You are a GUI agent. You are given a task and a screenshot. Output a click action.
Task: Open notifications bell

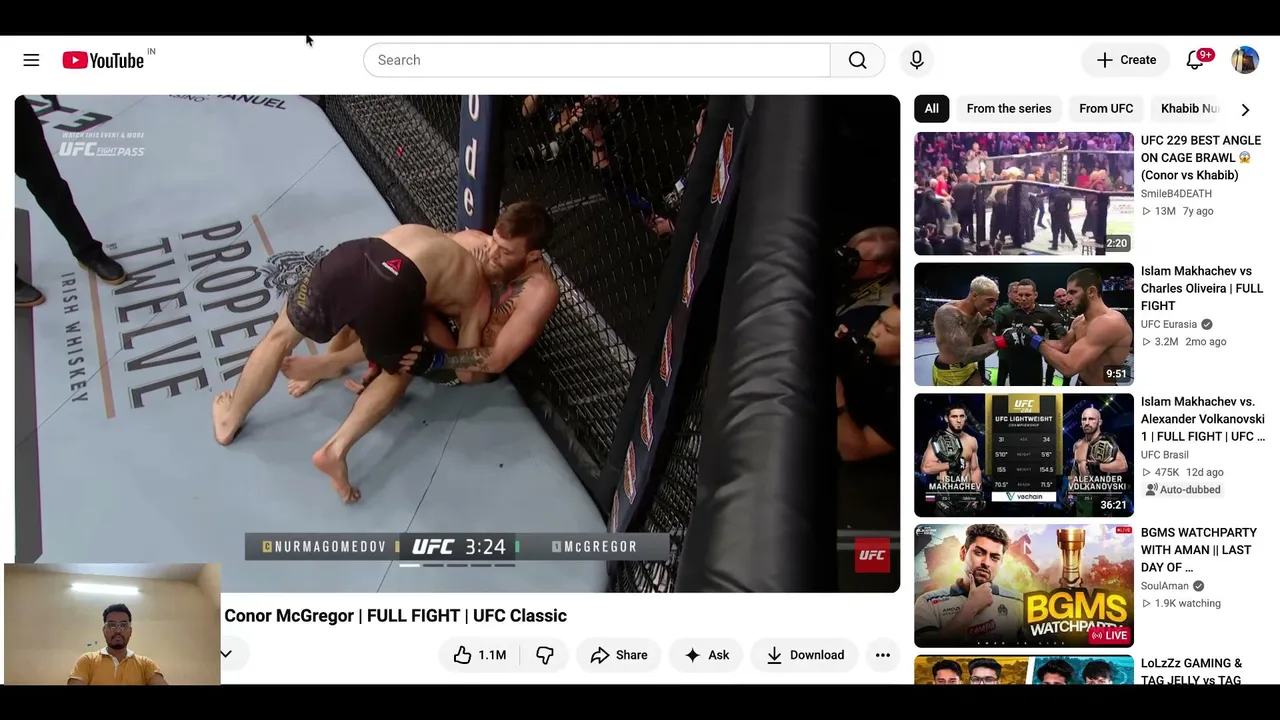[x=1195, y=60]
